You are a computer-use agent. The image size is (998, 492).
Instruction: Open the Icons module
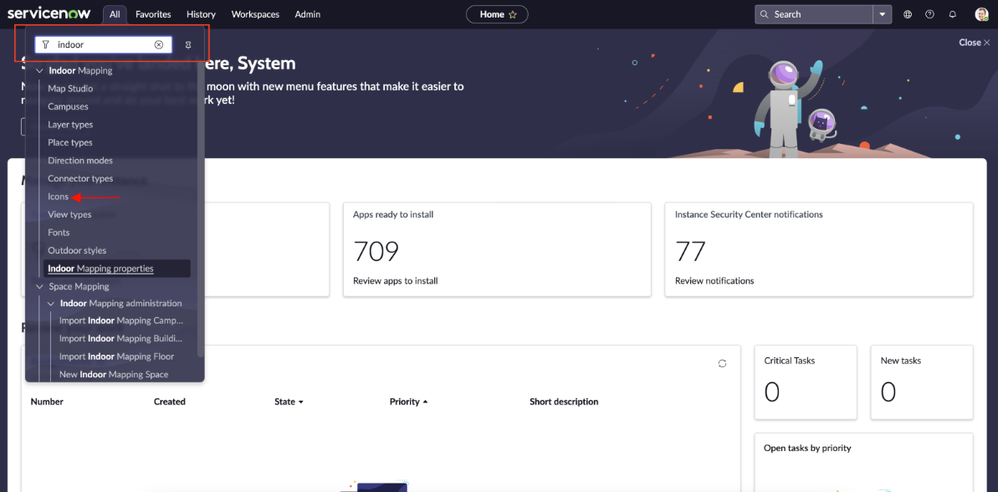tap(58, 197)
